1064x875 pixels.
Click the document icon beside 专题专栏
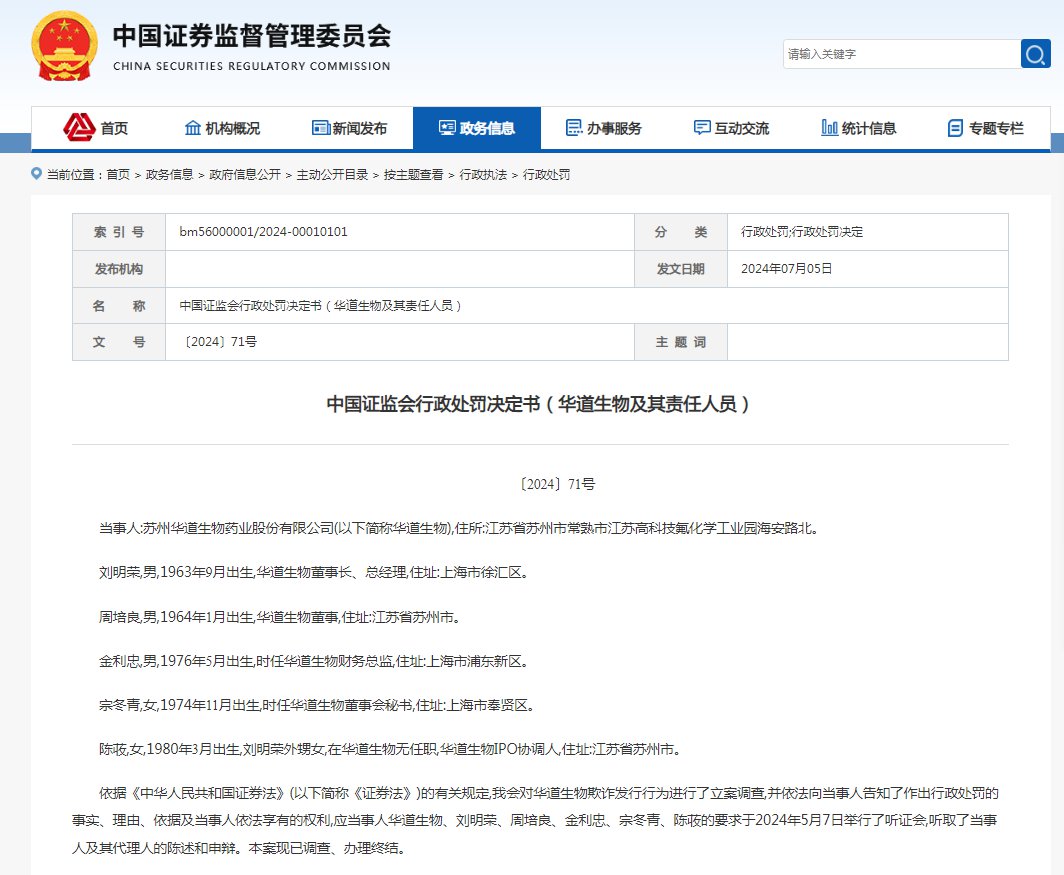955,128
